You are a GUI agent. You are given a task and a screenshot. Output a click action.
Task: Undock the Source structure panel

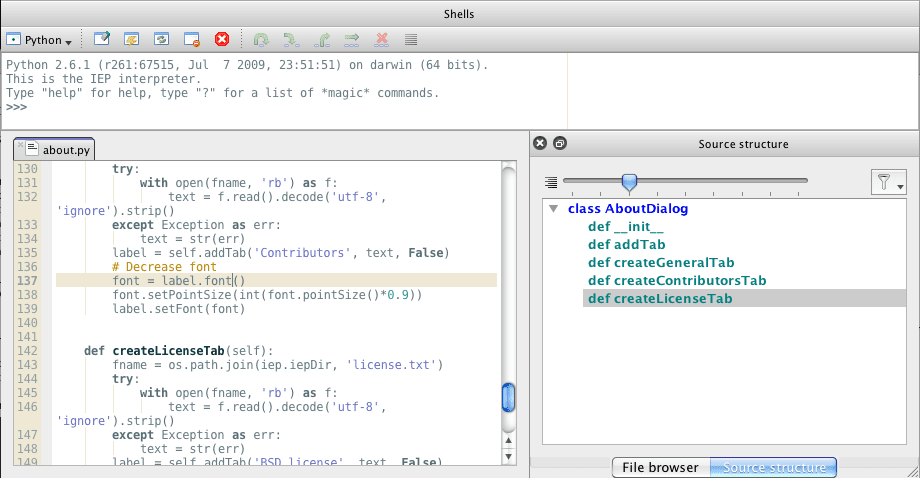[x=560, y=143]
